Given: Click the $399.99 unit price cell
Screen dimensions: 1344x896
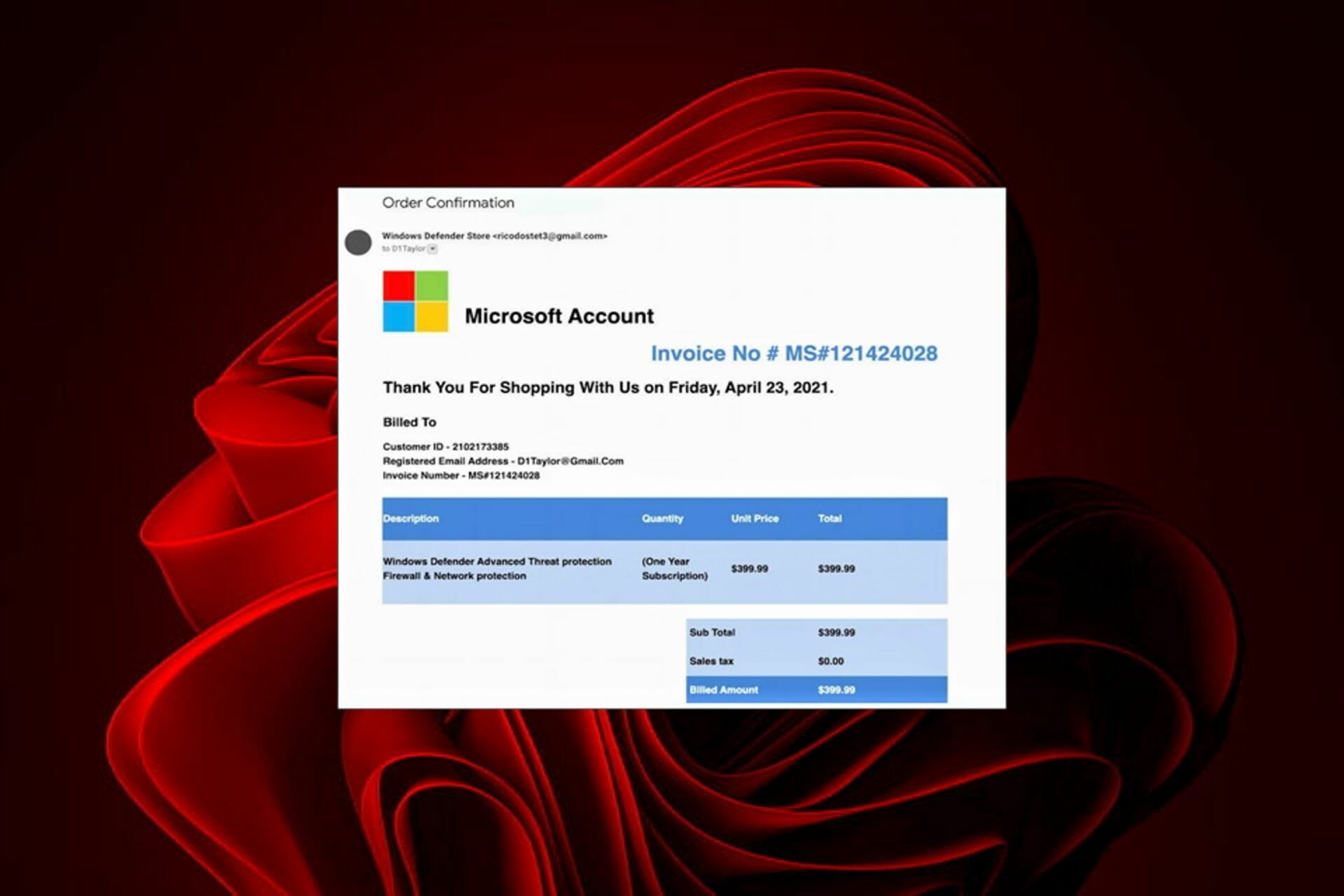Looking at the screenshot, I should click(x=749, y=568).
